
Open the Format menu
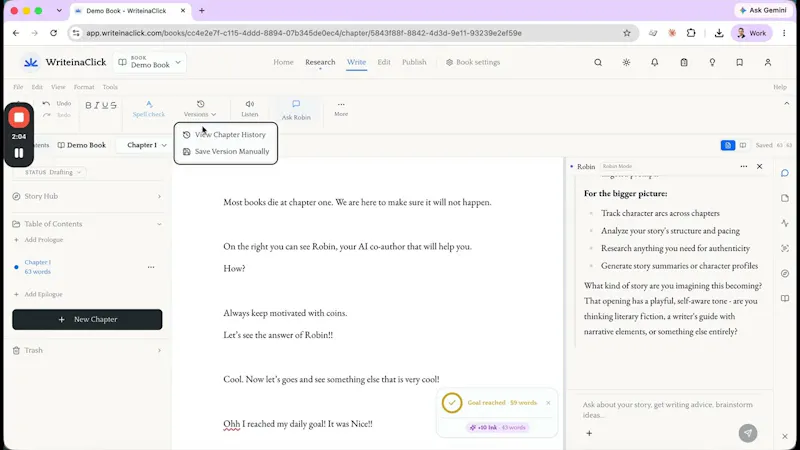click(x=84, y=87)
